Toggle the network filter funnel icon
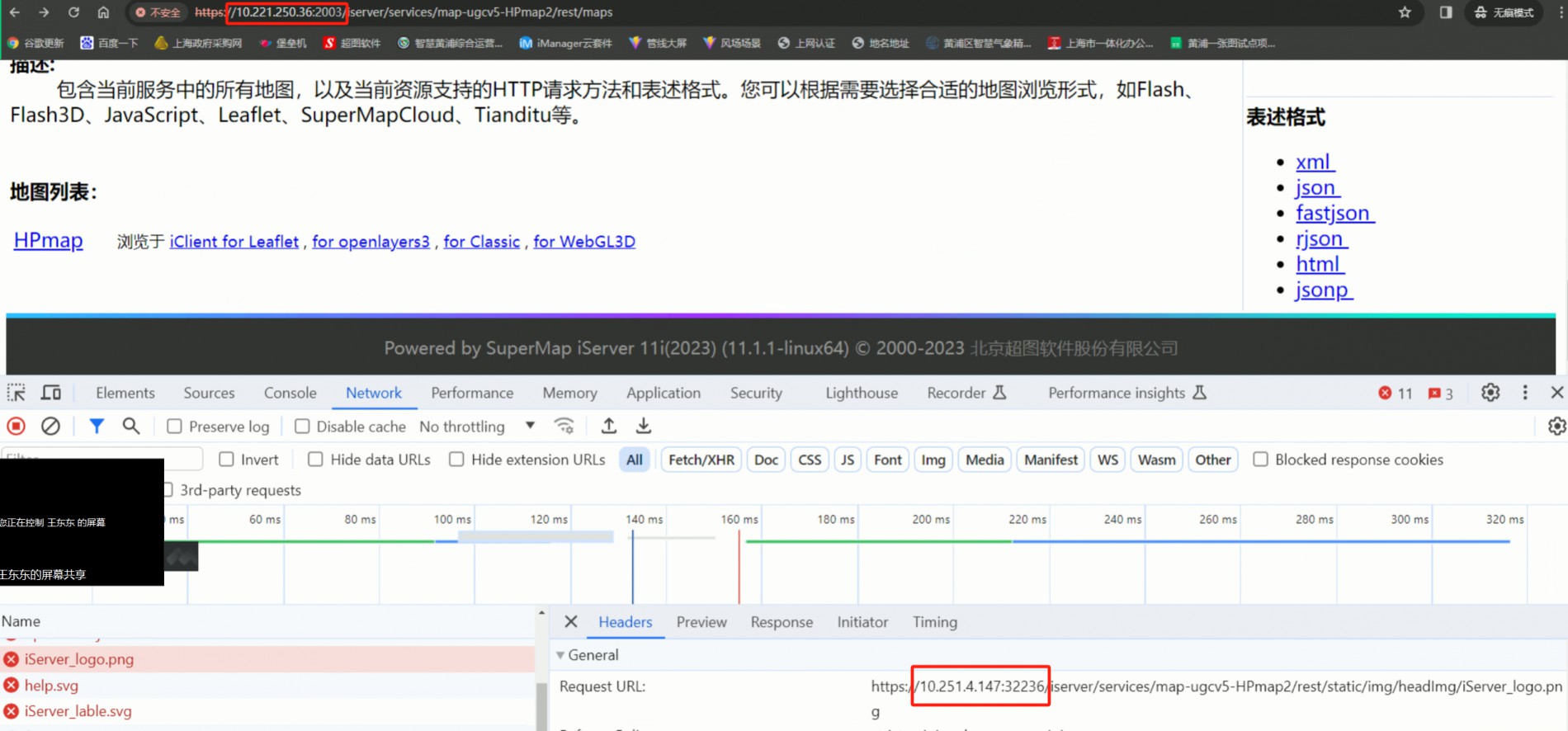This screenshot has width=1568, height=731. [x=97, y=427]
